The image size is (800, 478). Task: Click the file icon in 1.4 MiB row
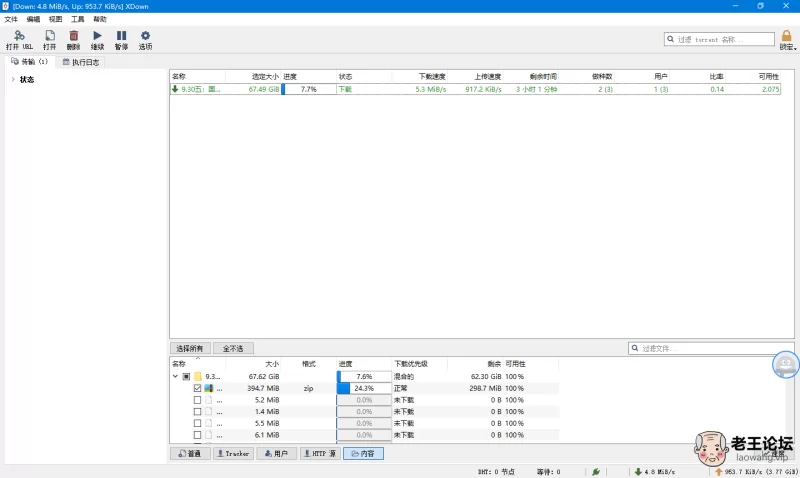point(209,412)
